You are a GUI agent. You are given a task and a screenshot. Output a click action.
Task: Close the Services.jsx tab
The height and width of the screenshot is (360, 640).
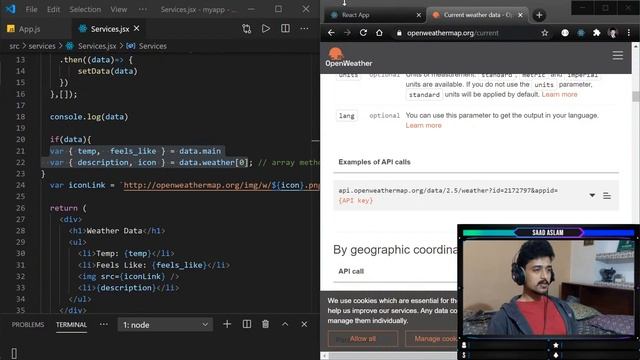click(137, 29)
